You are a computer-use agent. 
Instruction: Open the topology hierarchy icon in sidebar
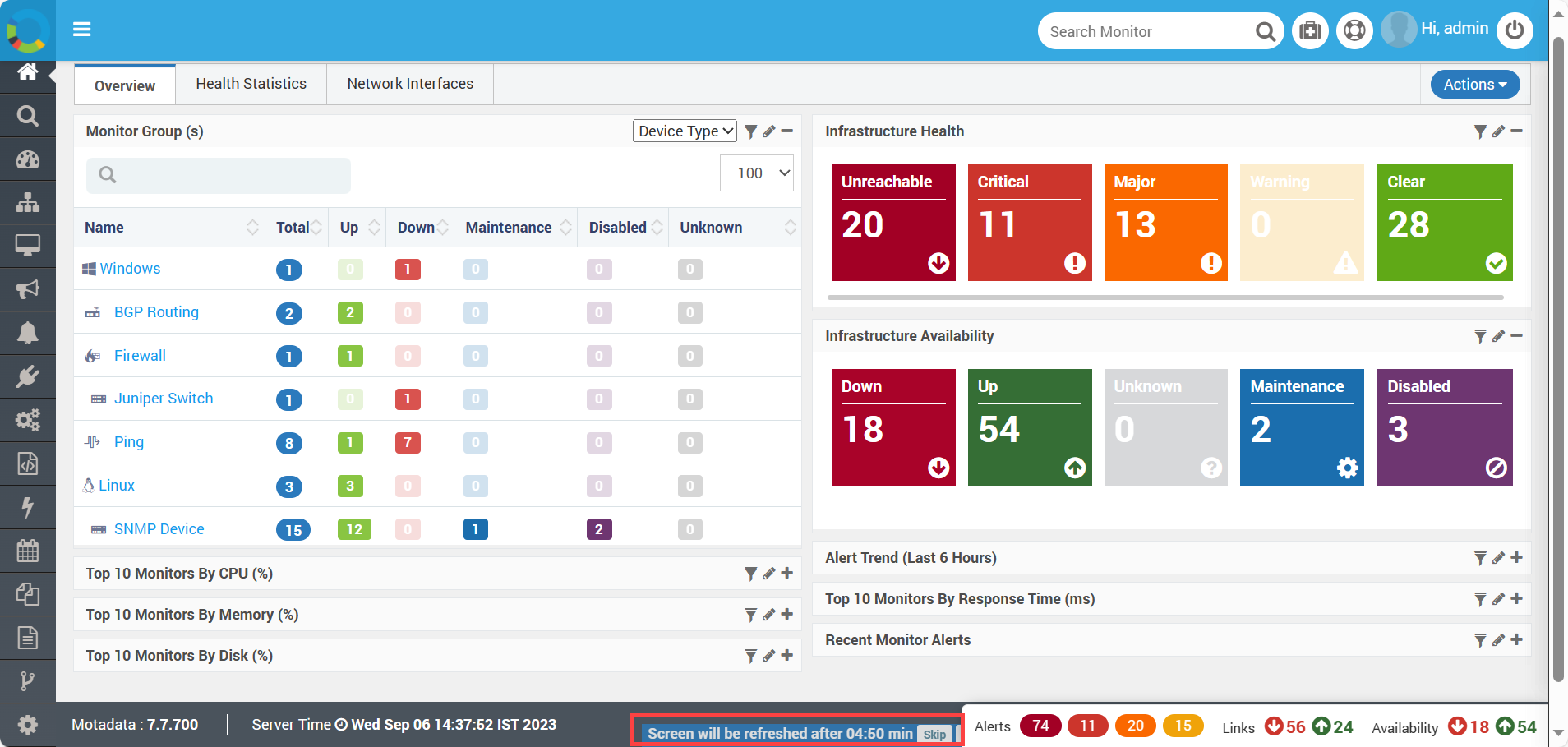point(28,202)
